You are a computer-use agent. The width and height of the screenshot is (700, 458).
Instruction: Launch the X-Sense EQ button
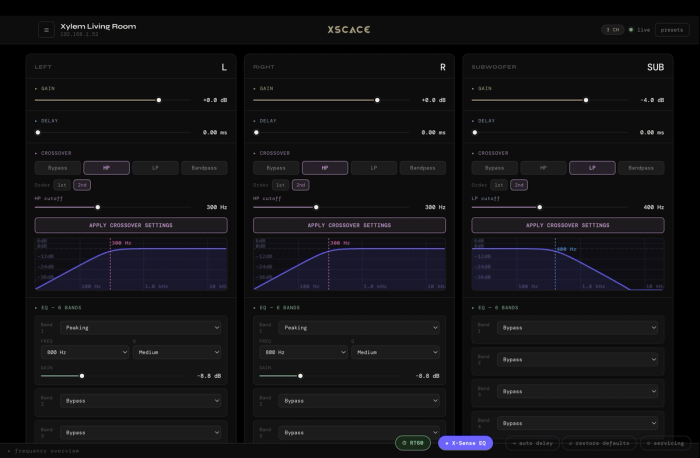(x=466, y=443)
